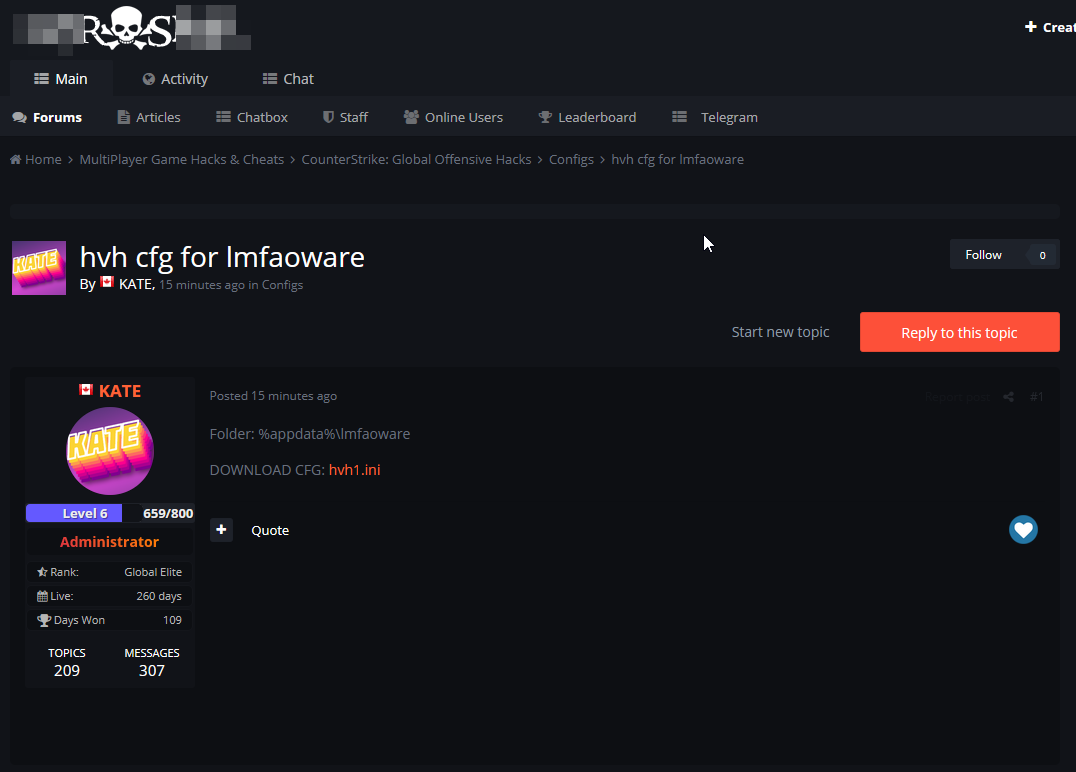Click the skull site logo
The height and width of the screenshot is (772, 1076).
coord(132,28)
